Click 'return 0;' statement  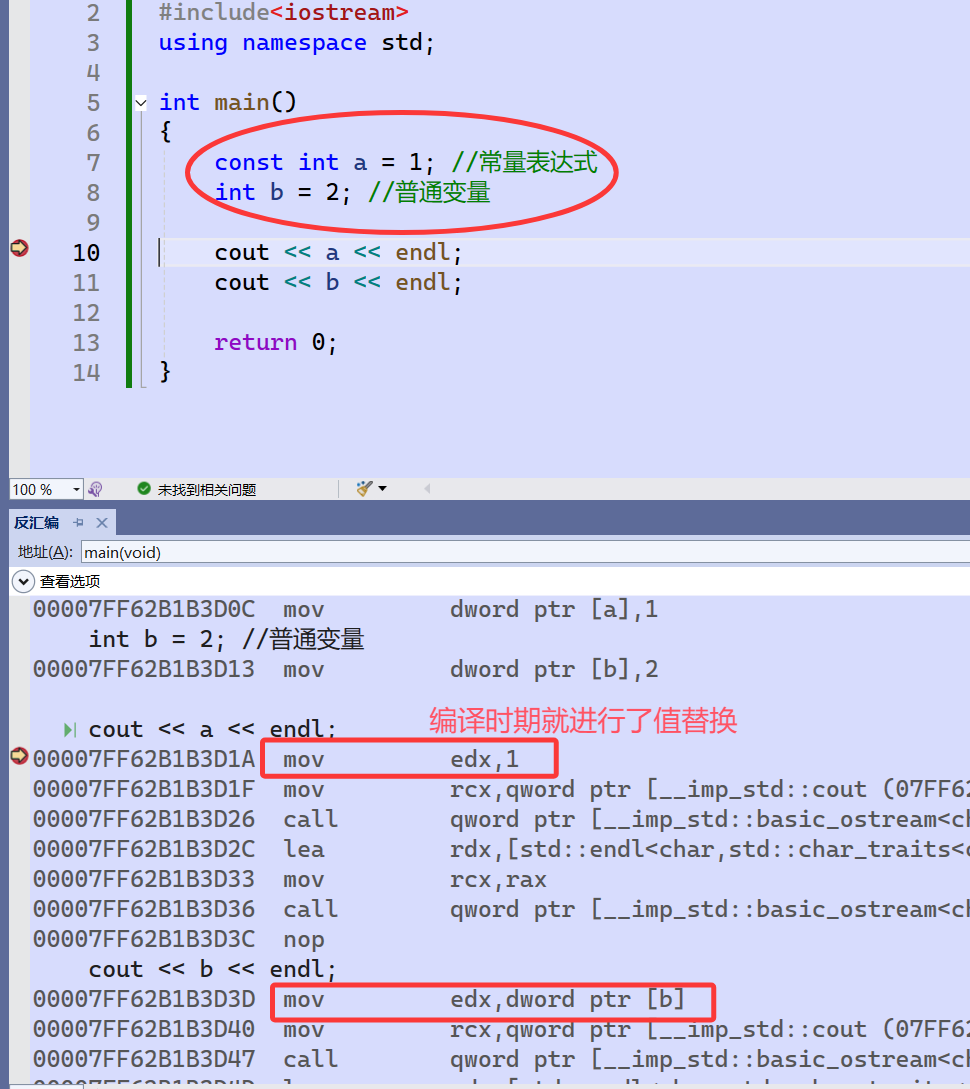coord(276,342)
